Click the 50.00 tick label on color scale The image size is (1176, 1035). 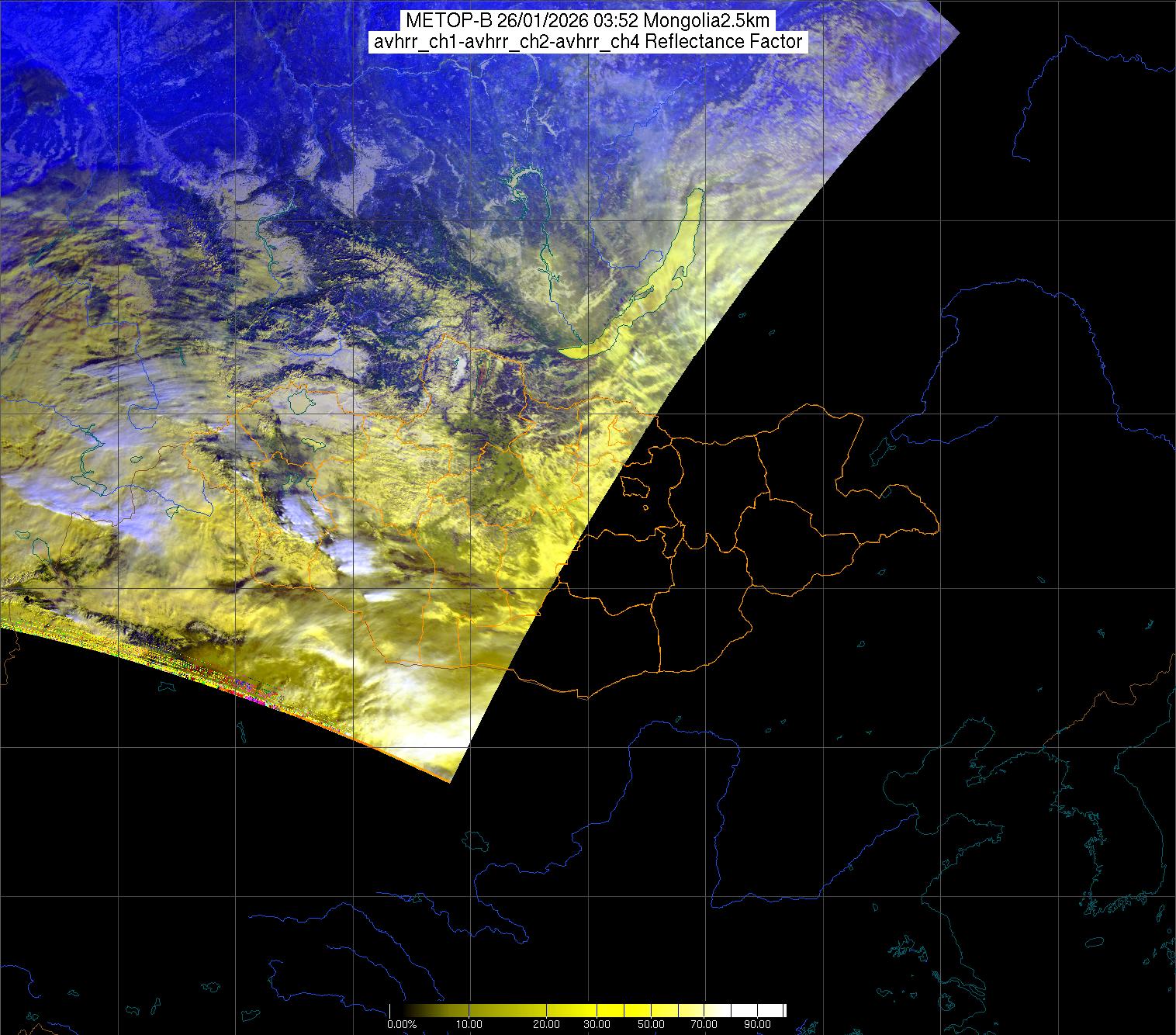652,1025
